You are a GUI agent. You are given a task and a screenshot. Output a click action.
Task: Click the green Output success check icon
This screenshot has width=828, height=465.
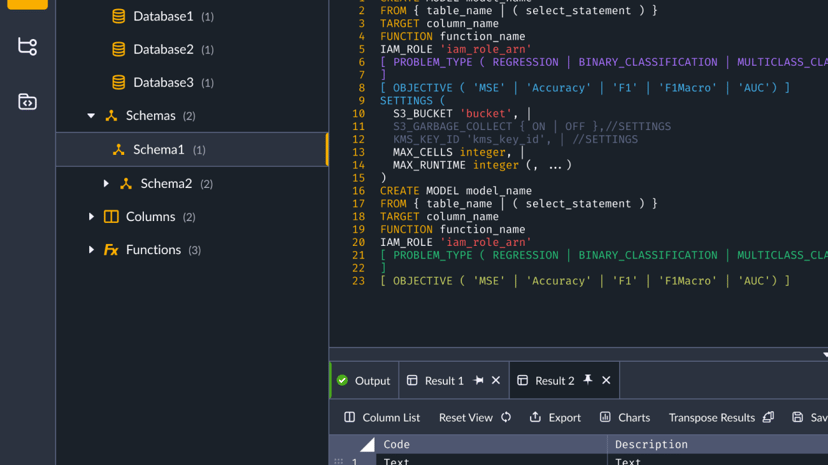click(342, 381)
